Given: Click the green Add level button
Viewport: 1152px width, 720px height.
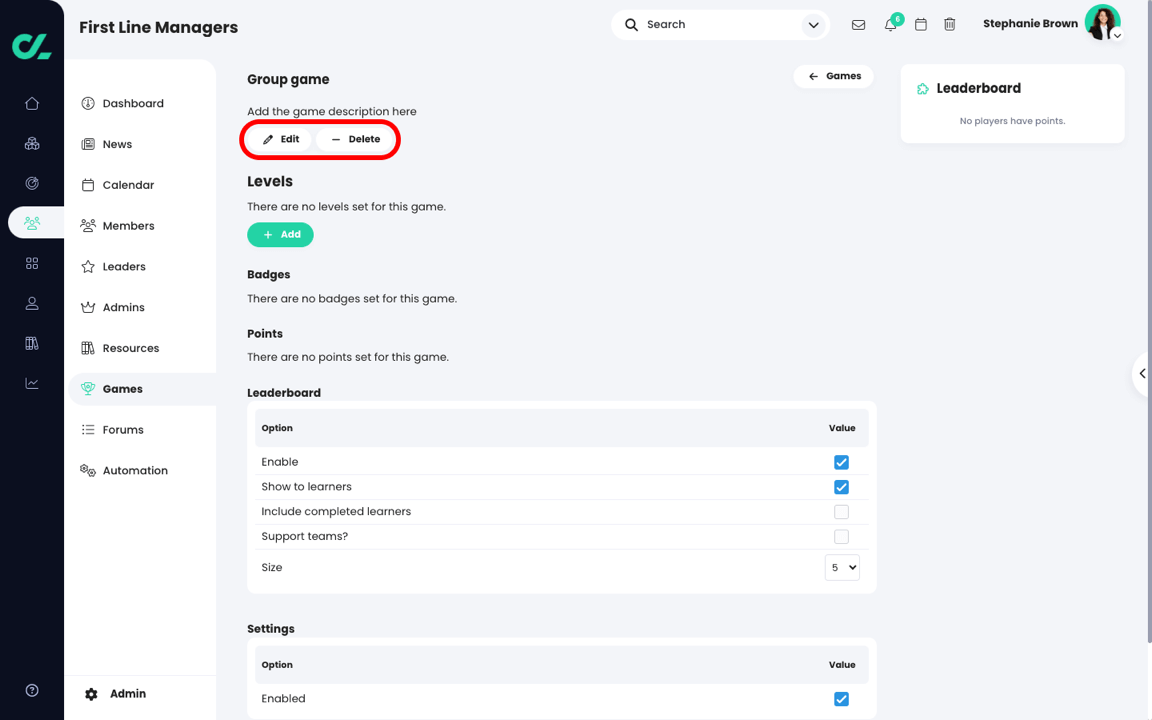Looking at the screenshot, I should point(280,234).
